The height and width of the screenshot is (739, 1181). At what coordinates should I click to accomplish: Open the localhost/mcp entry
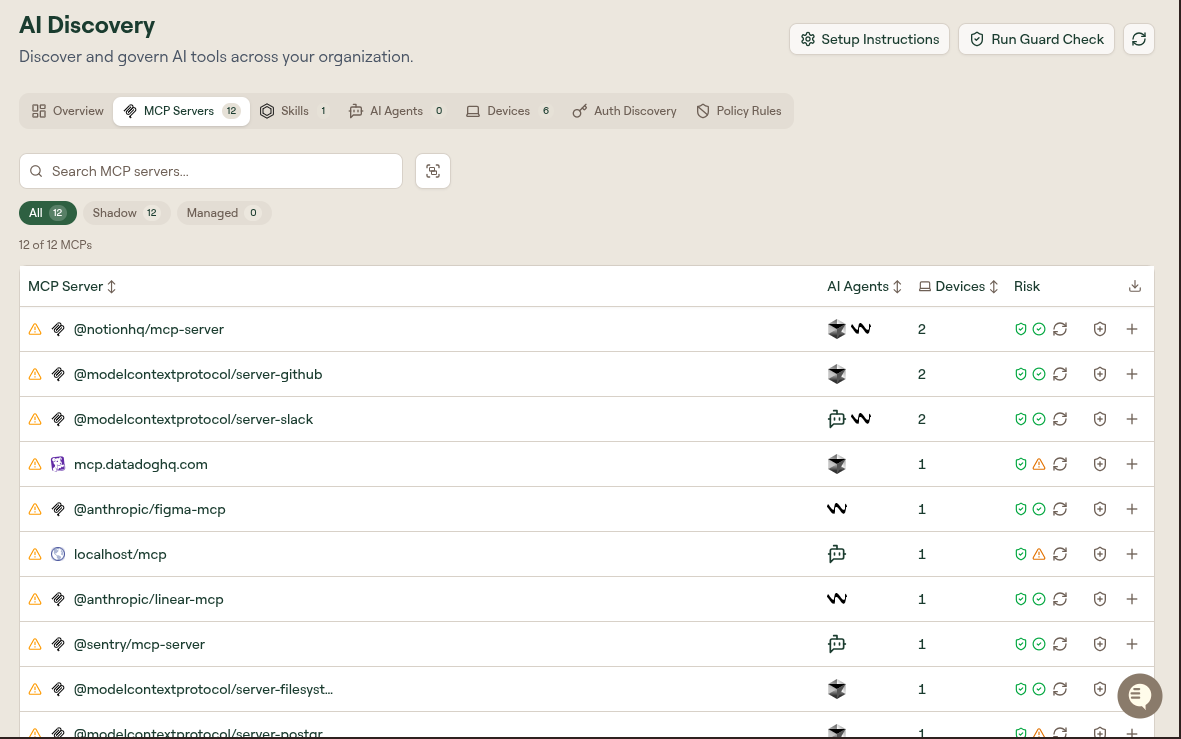(120, 554)
